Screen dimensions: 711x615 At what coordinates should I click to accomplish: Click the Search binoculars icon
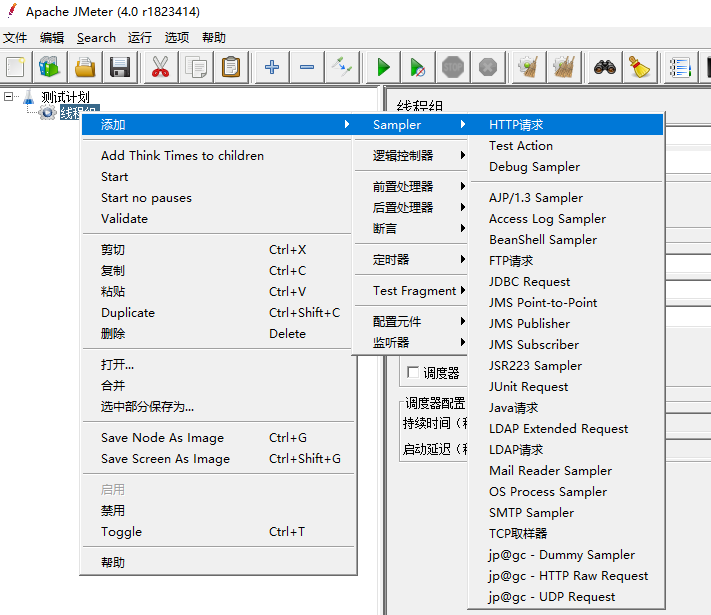pyautogui.click(x=604, y=68)
